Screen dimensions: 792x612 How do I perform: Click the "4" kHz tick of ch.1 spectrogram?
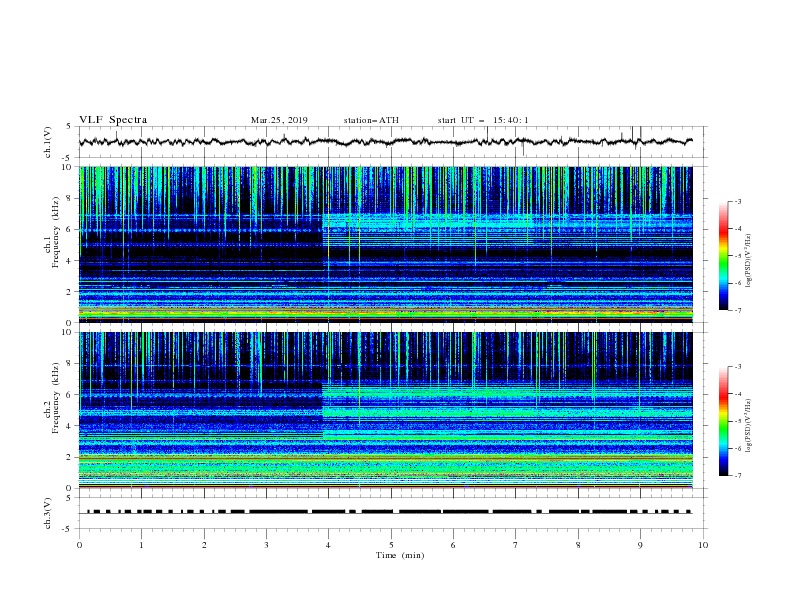click(71, 261)
